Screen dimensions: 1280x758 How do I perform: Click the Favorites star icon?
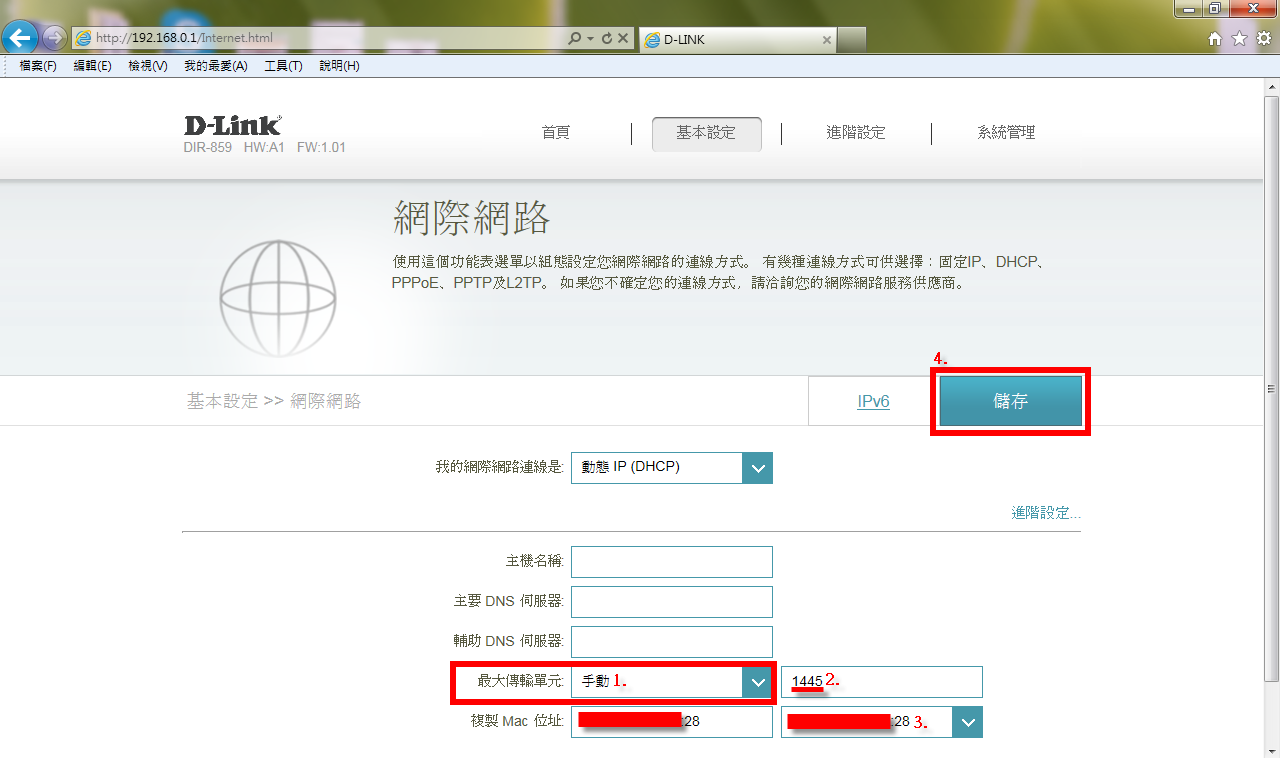click(1239, 39)
